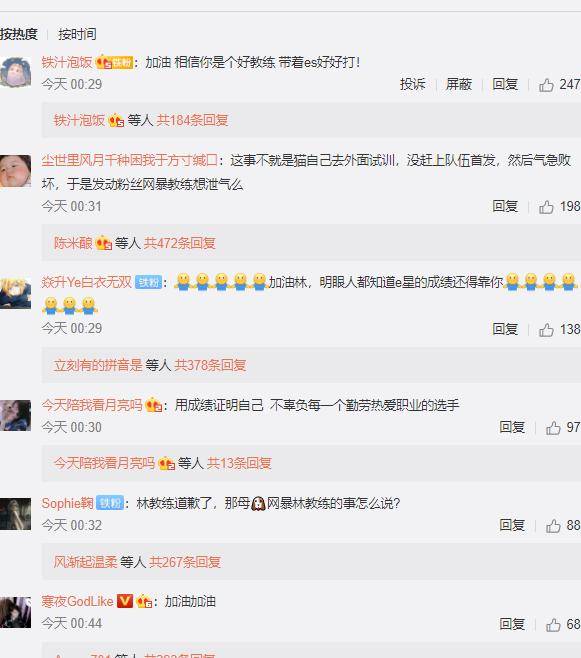Like the comment by 铁汁泡饭 with 247 likes
Screen dimensions: 581x658
[x=546, y=85]
